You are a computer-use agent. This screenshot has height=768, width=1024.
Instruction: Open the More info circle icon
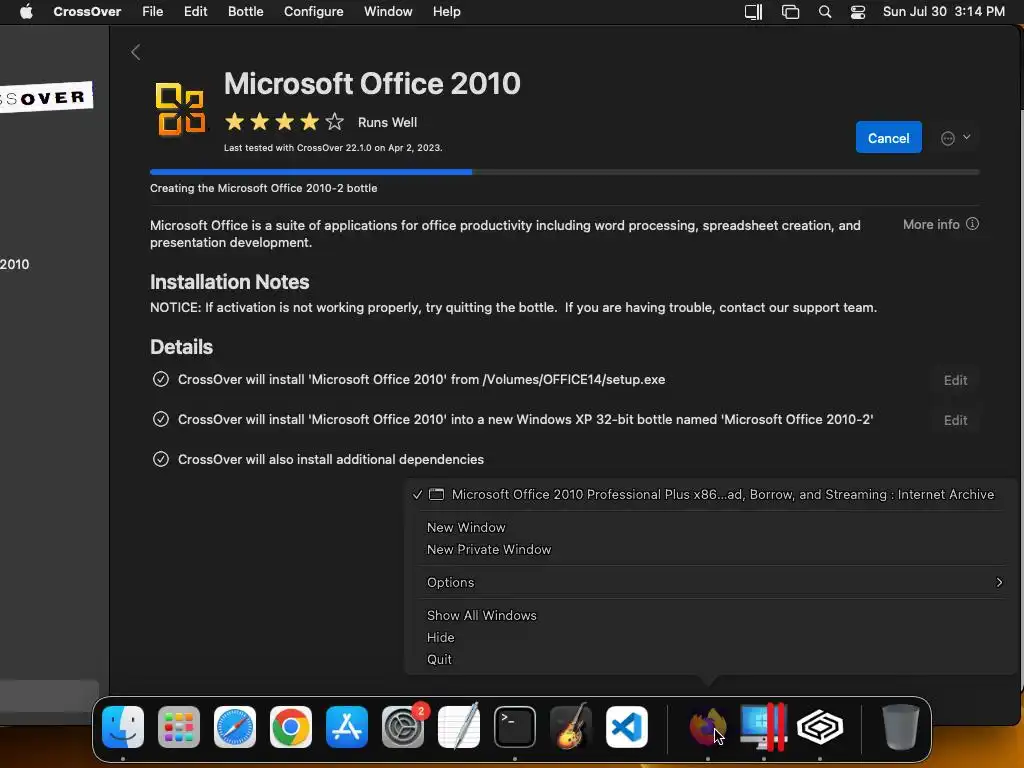972,224
